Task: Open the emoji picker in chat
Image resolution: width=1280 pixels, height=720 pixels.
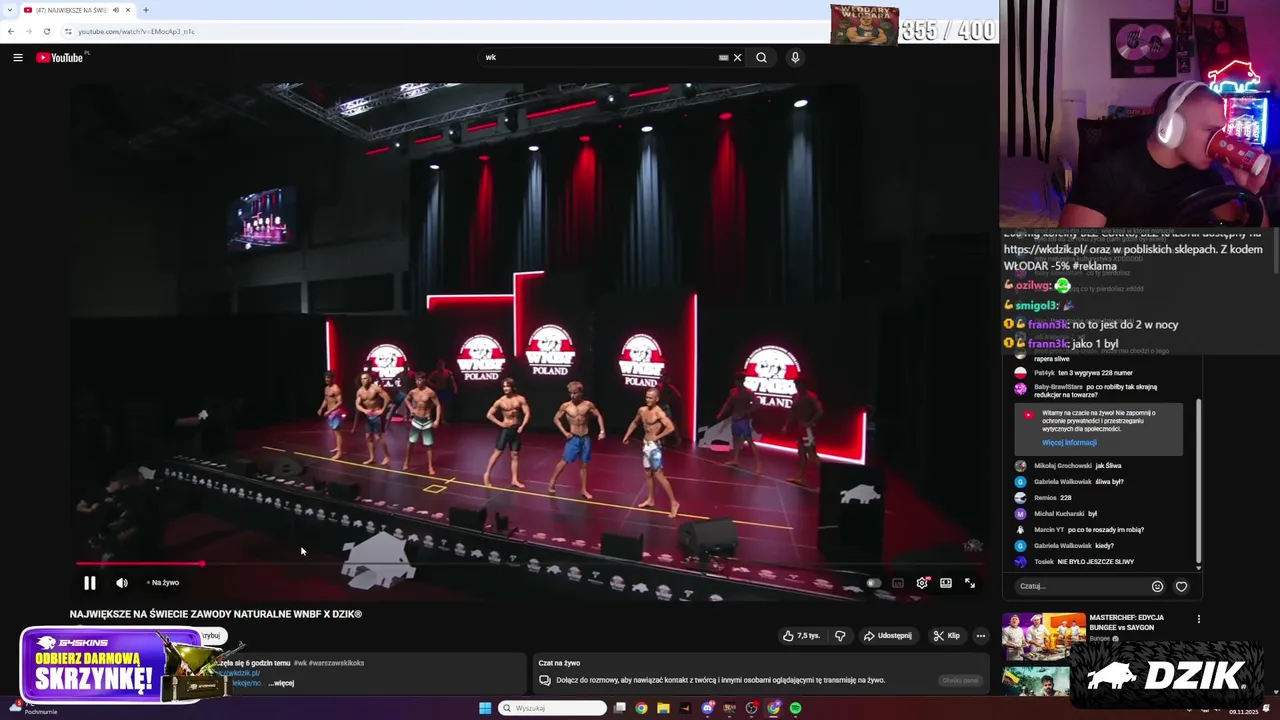Action: (x=1158, y=587)
